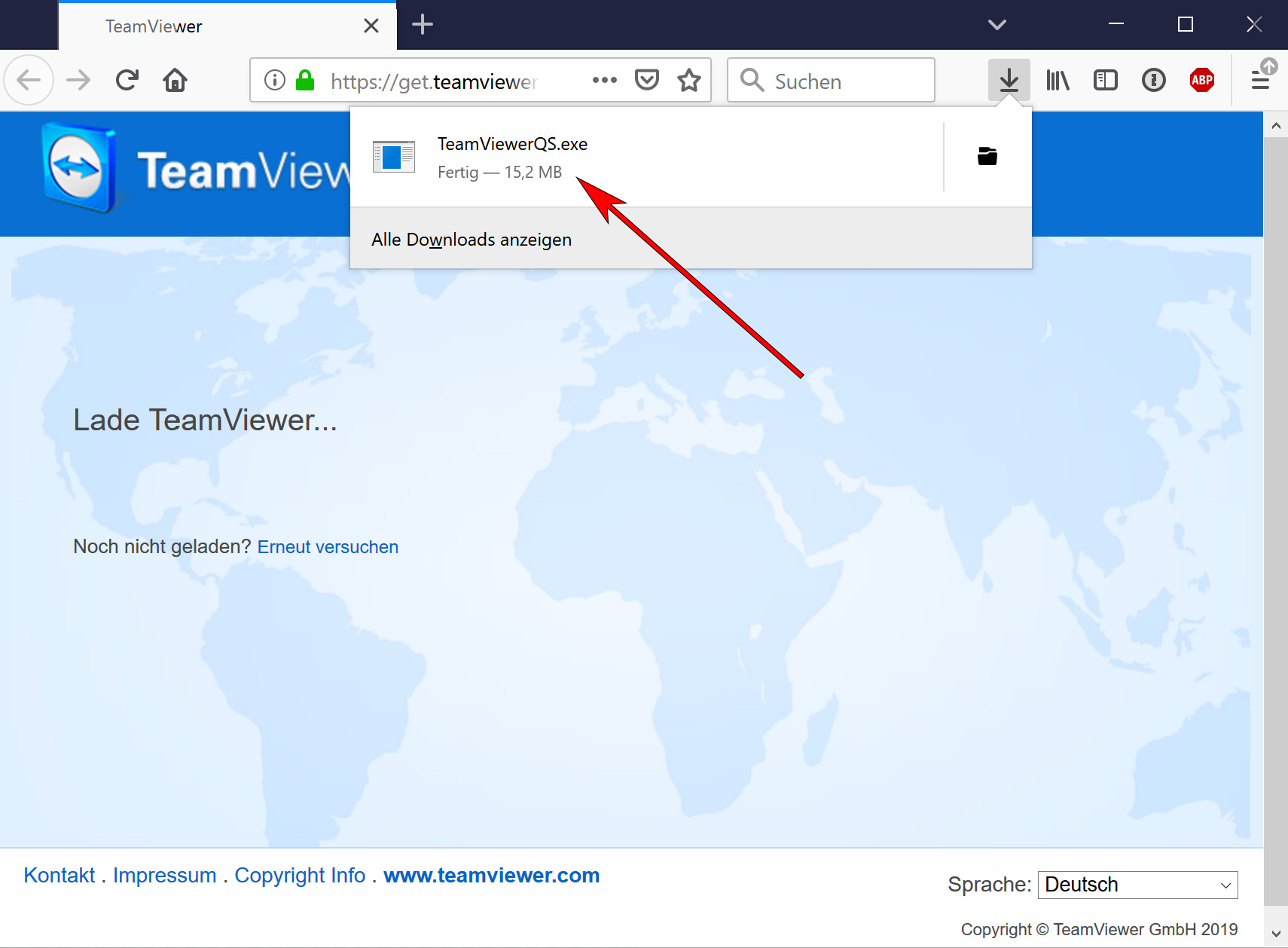Reload the current page
This screenshot has width=1288, height=948.
click(127, 80)
